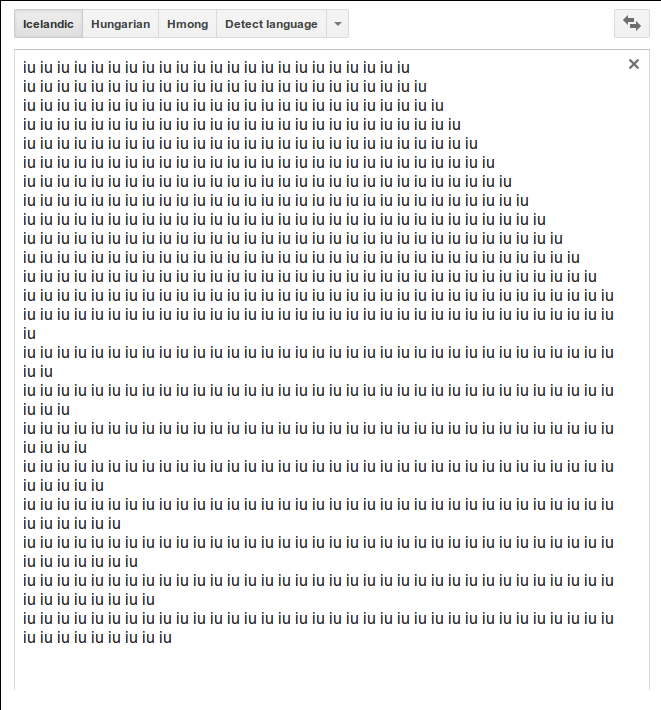Click the wrapped line containing only 'iu iu'
Viewport: 661px width, 710px height.
pos(38,372)
